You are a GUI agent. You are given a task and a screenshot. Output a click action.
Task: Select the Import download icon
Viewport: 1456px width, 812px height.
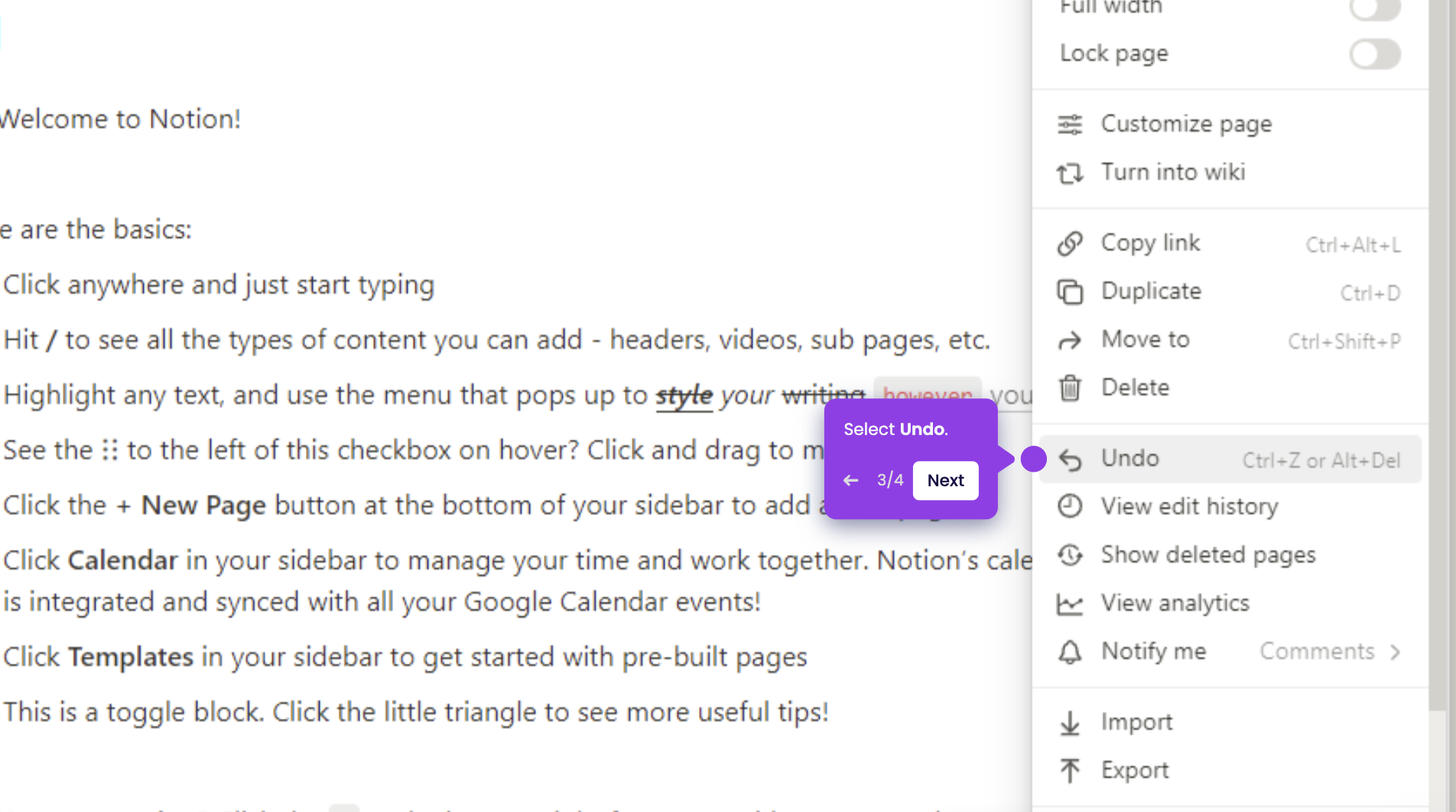click(x=1071, y=722)
